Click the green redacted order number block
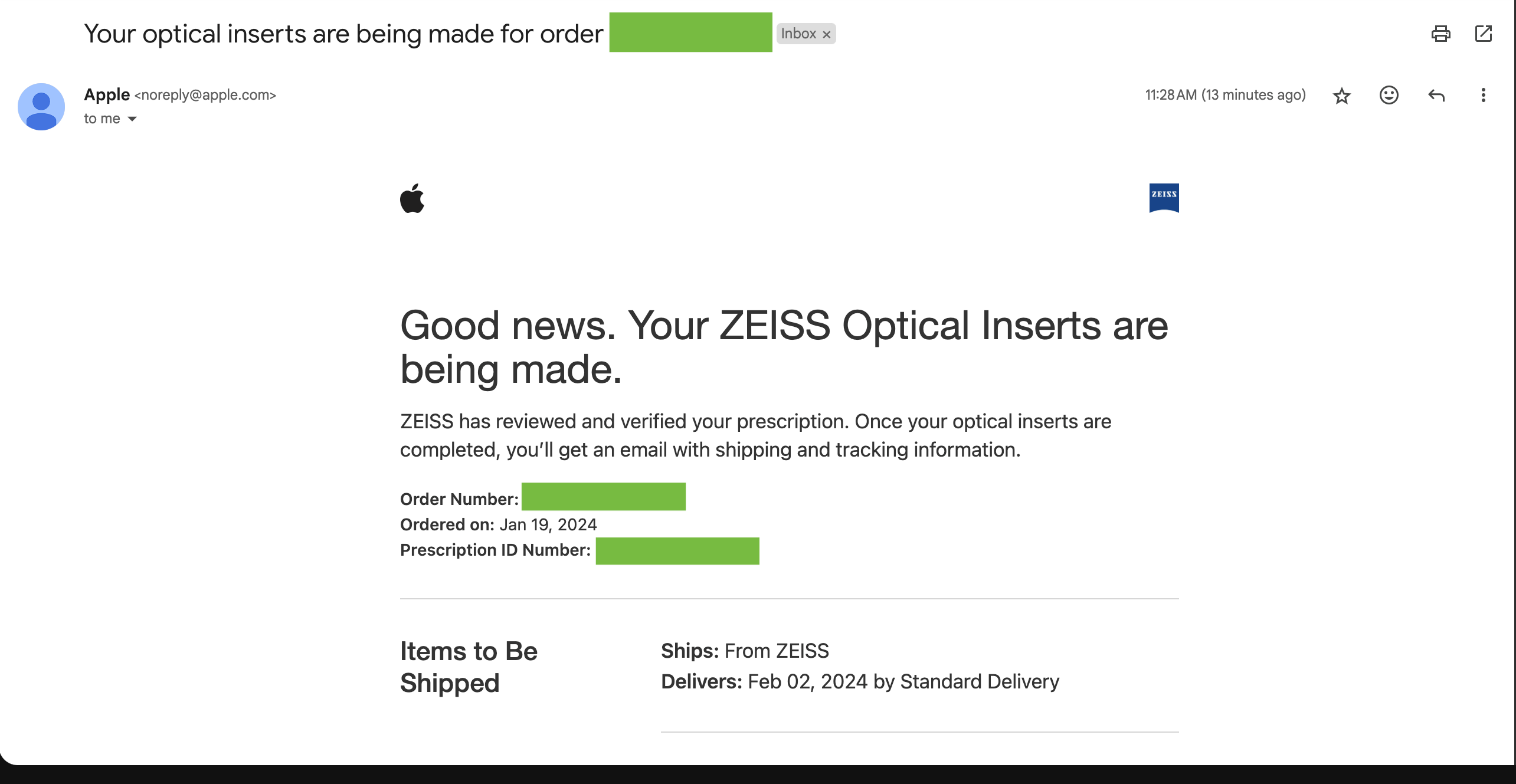This screenshot has height=784, width=1516. coord(603,497)
